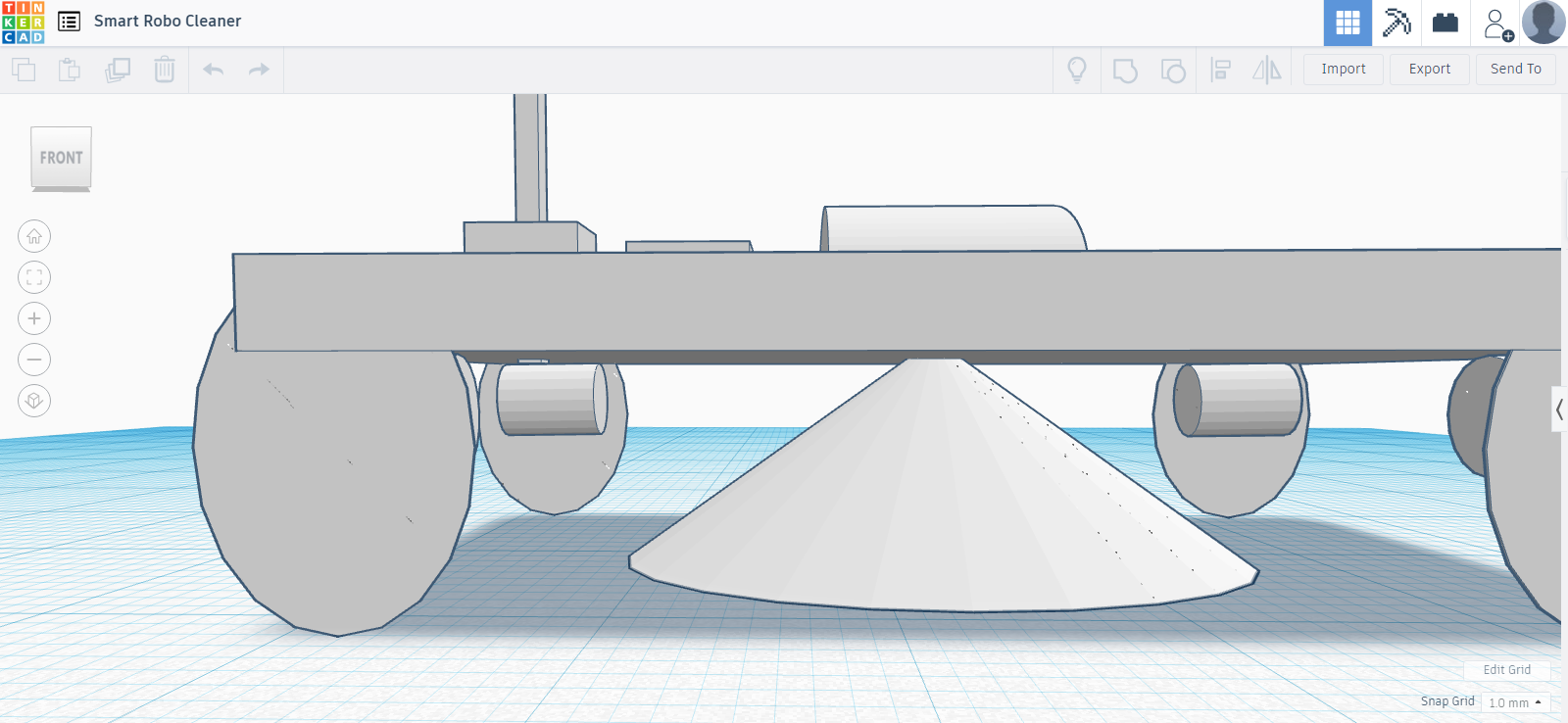Open the user profile avatar
This screenshot has height=723, width=1568.
(x=1543, y=23)
